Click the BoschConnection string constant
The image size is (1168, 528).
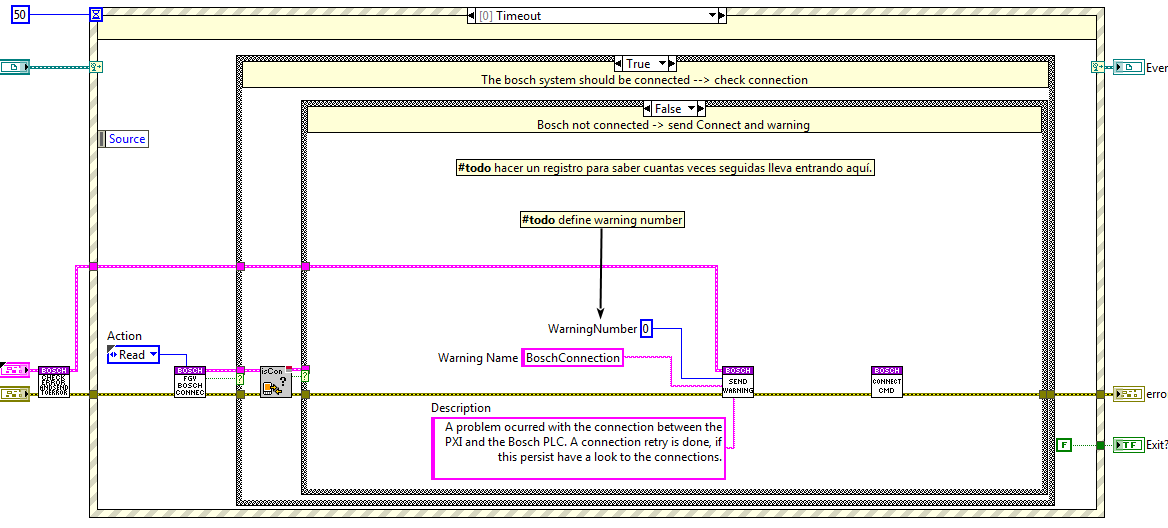[x=573, y=357]
